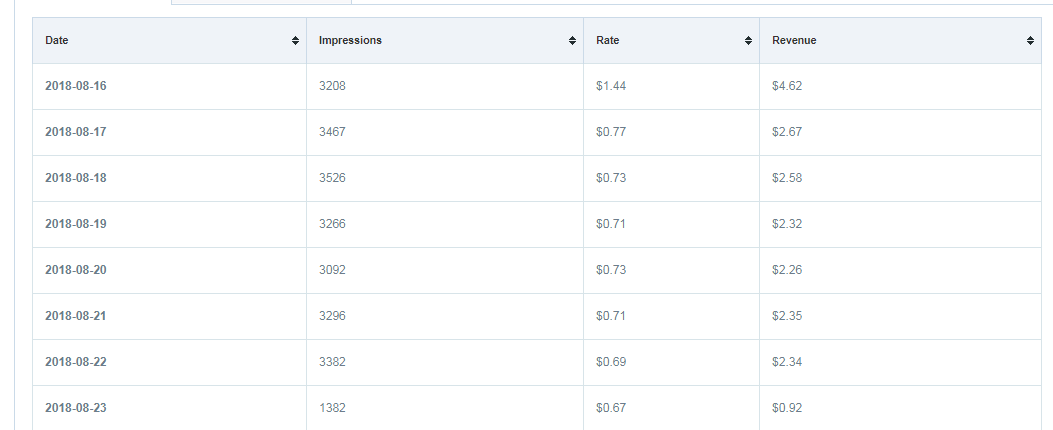
Task: Click the Revenue column header label
Action: coord(794,41)
